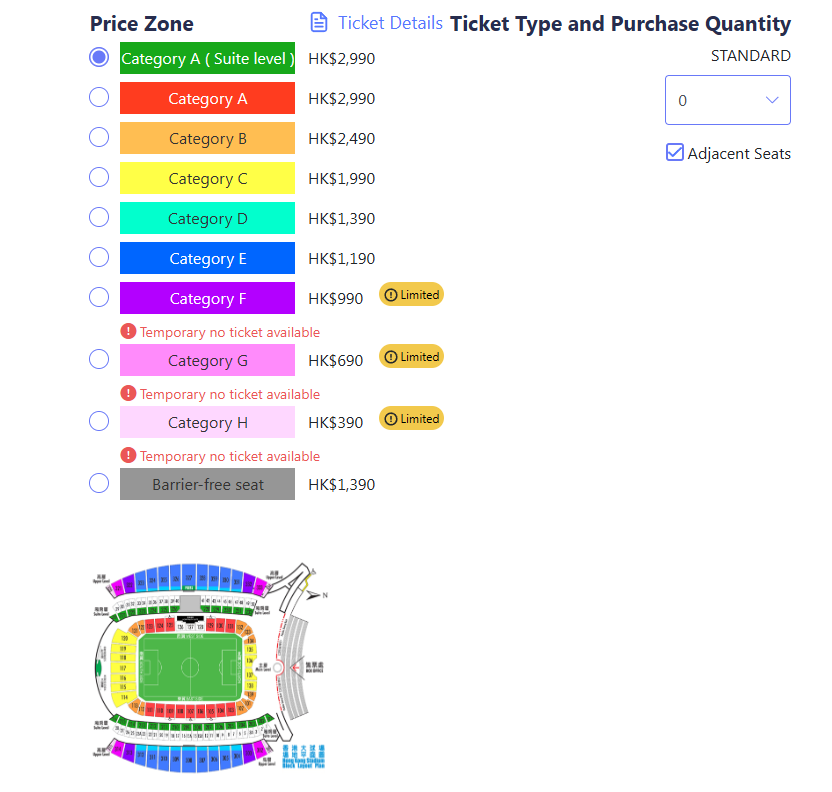832x792 pixels.
Task: Open the Ticket Details link
Action: [390, 23]
